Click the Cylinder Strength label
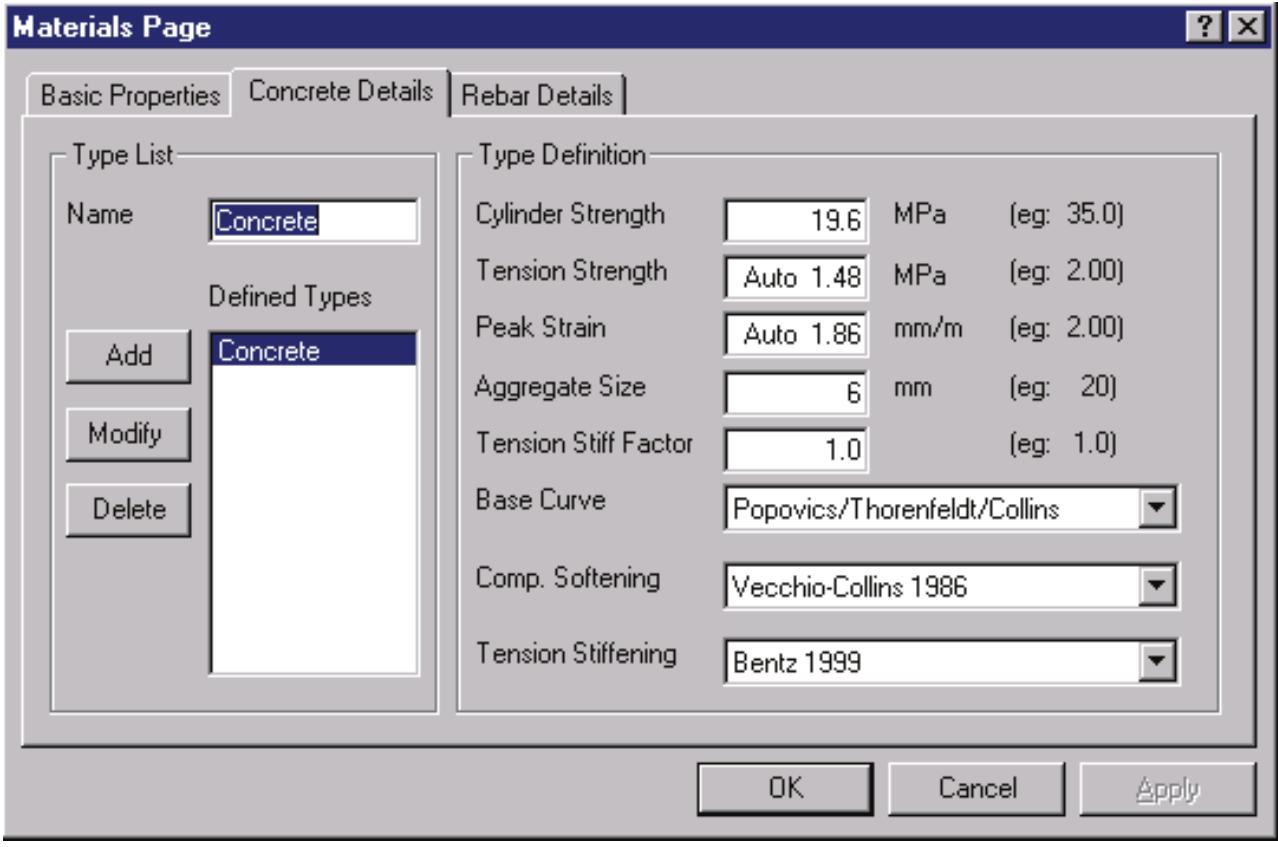This screenshot has height=847, width=1278. pyautogui.click(x=570, y=216)
